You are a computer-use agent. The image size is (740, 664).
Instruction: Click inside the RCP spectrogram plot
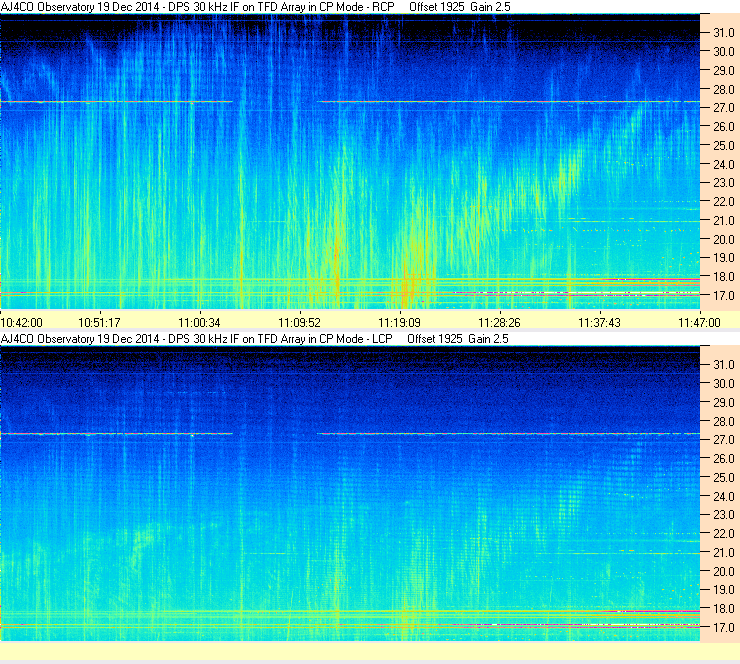coord(350,161)
